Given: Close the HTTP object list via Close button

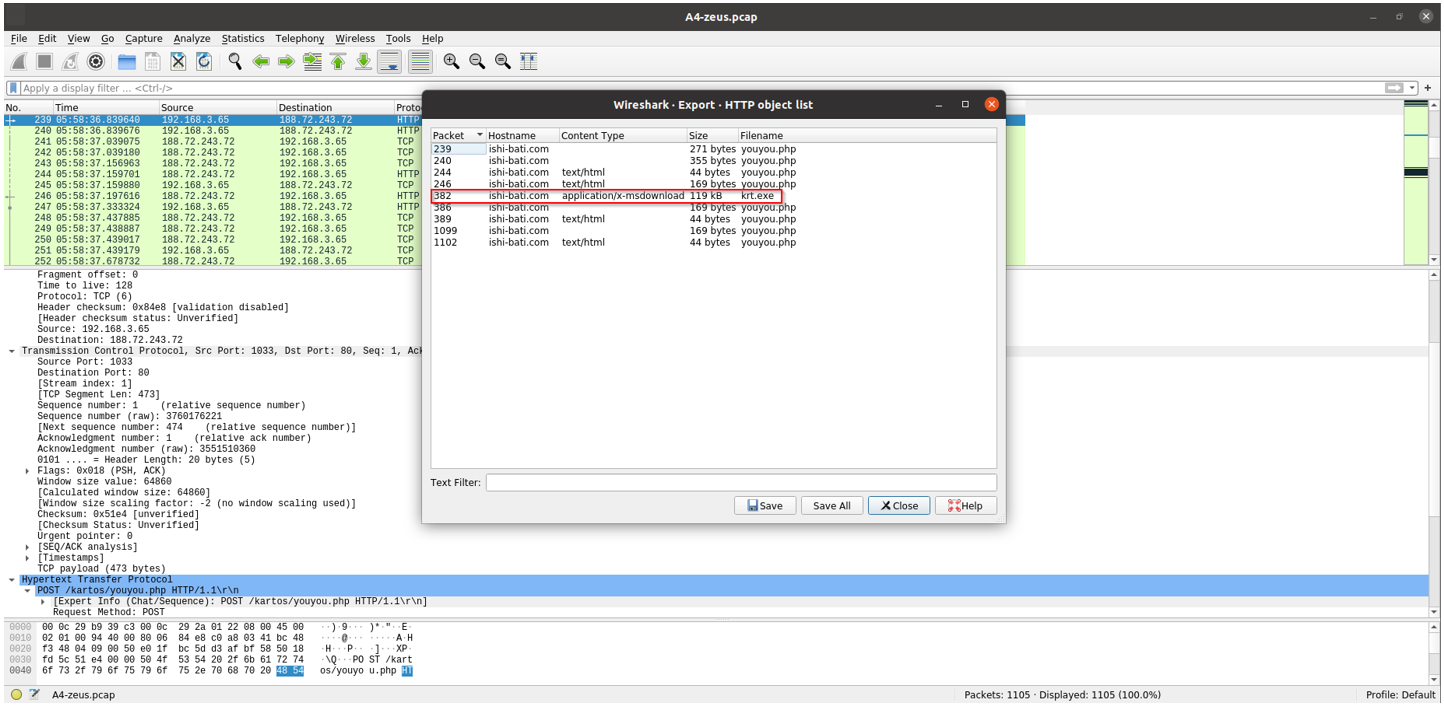Looking at the screenshot, I should tap(899, 506).
